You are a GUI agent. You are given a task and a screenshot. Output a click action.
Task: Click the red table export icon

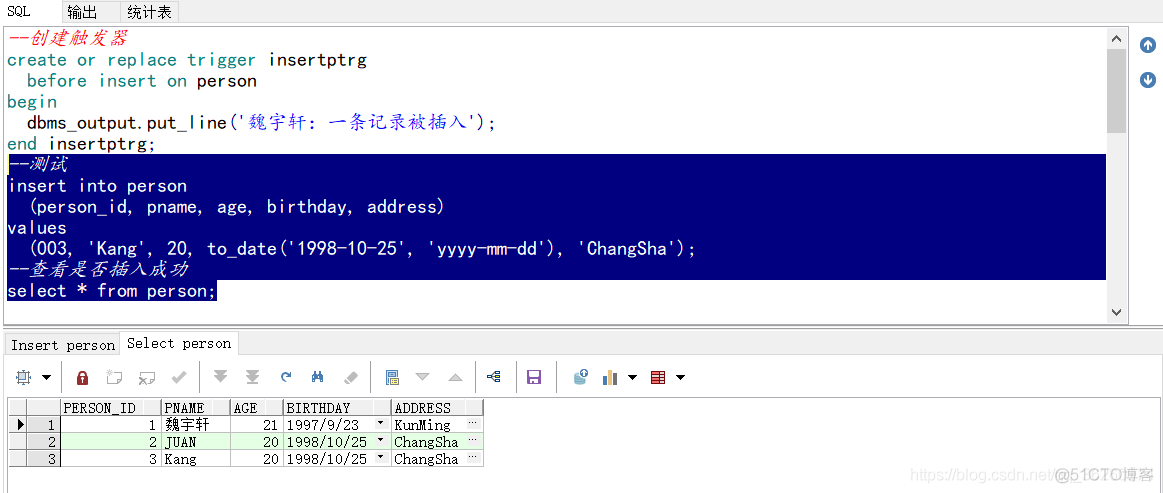658,377
